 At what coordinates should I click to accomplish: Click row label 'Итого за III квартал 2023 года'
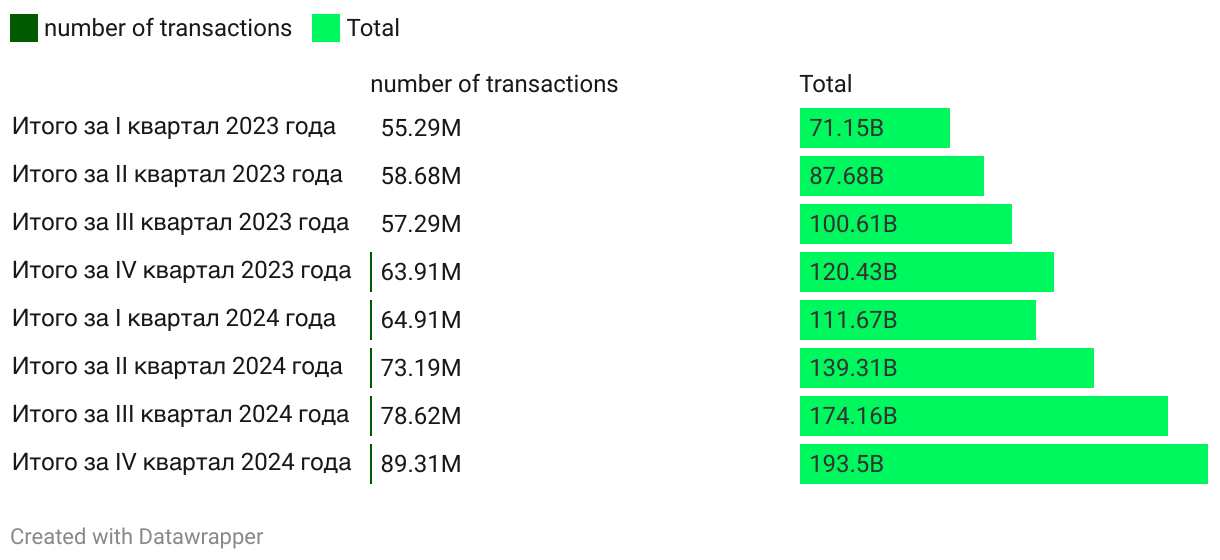pyautogui.click(x=181, y=223)
